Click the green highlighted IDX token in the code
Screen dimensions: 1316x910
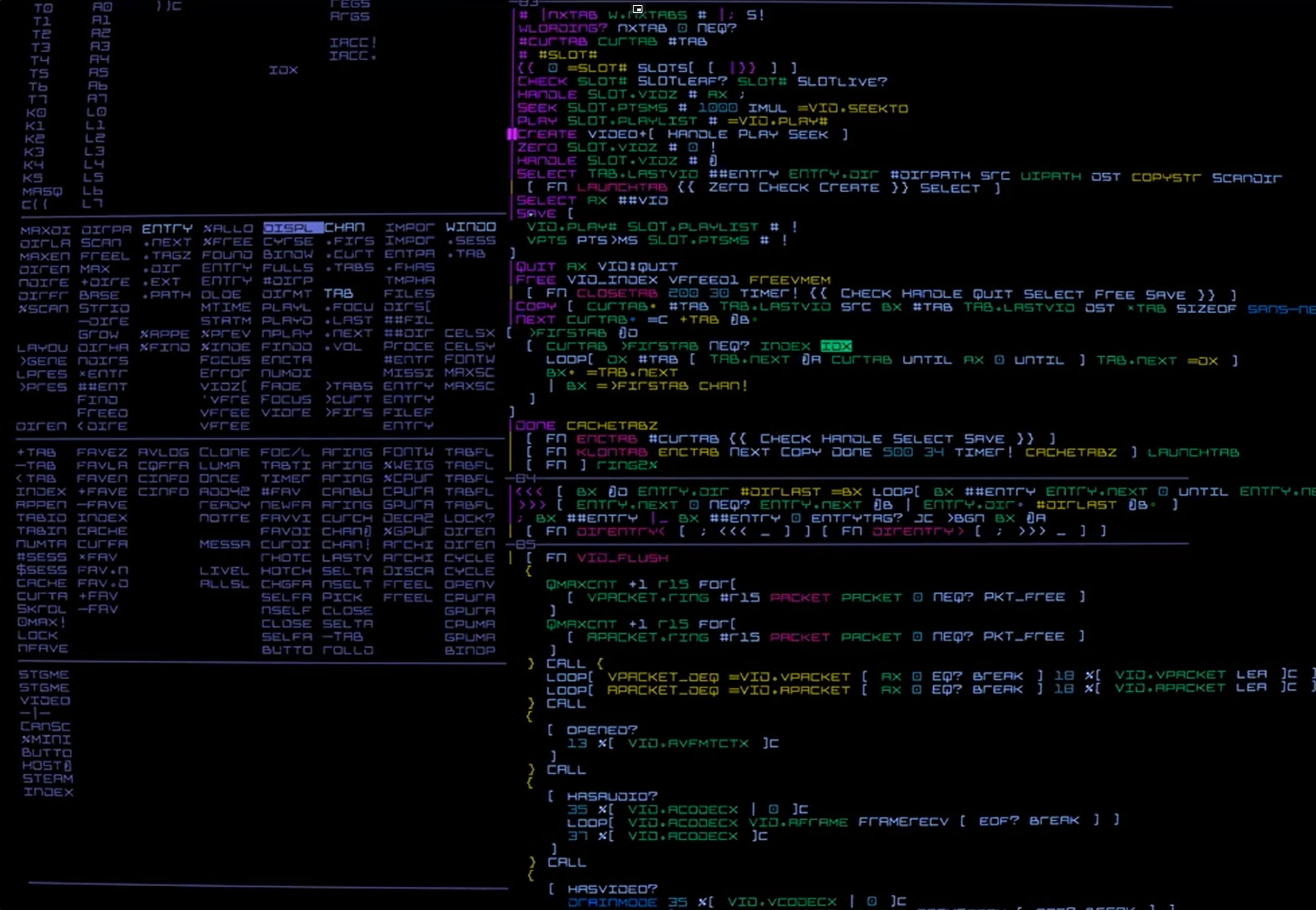tap(836, 346)
